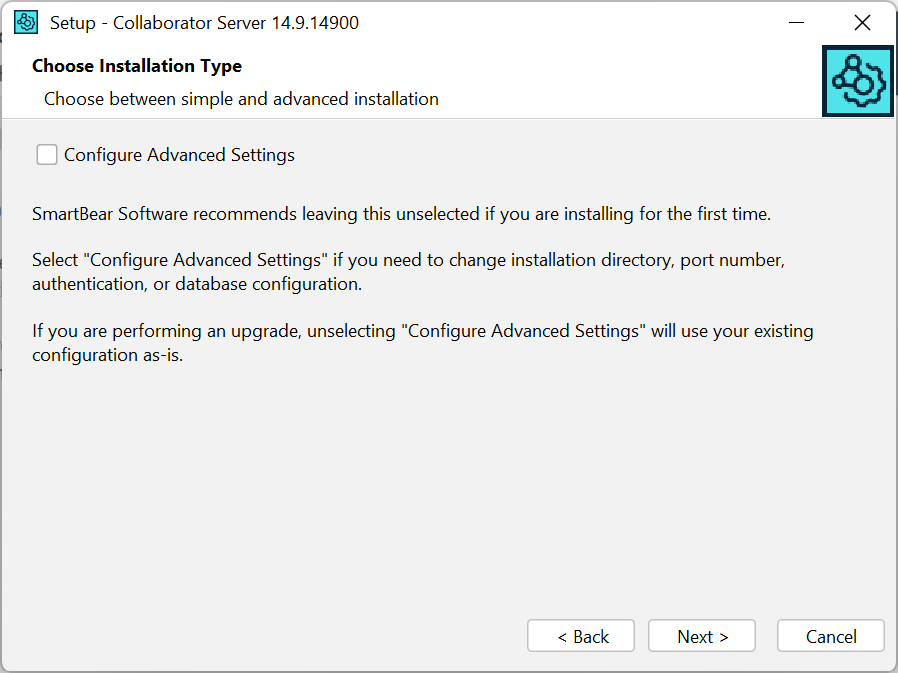Minimize the setup window
Viewport: 898px width, 673px height.
(798, 21)
